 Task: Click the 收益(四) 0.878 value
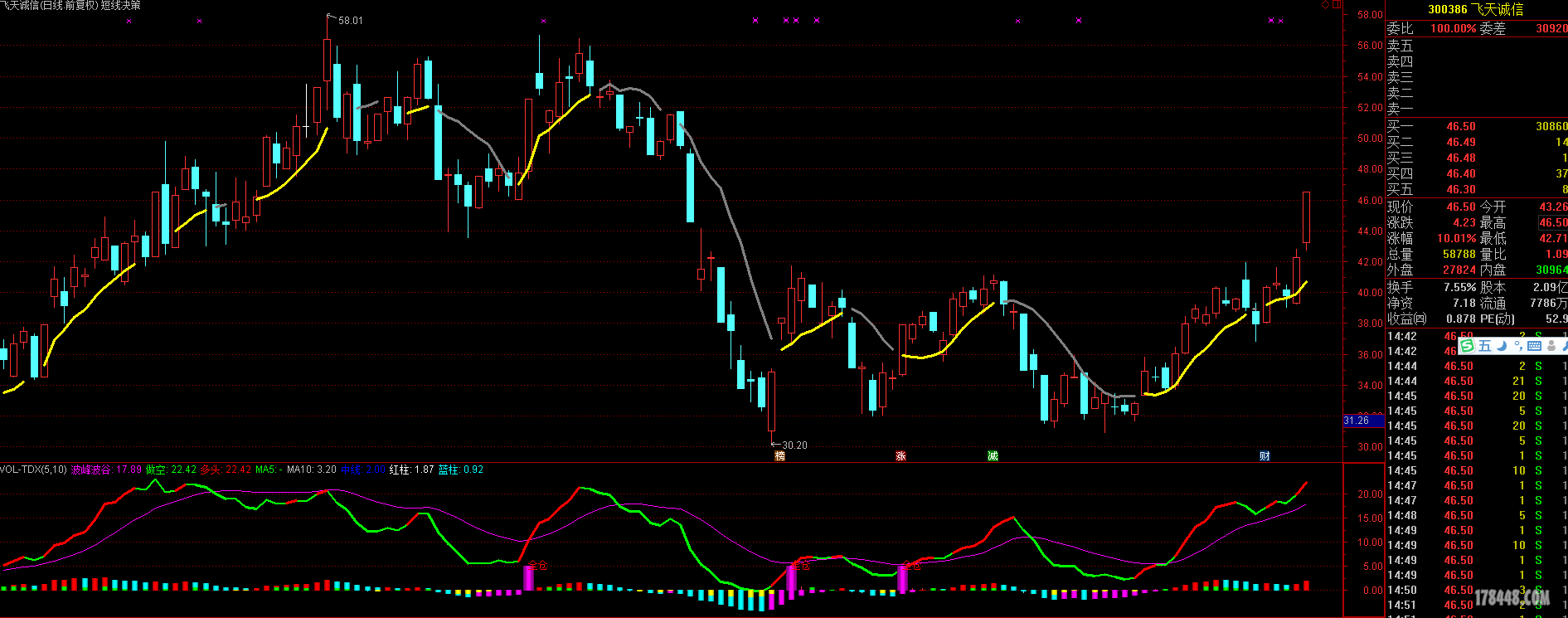[x=1461, y=319]
